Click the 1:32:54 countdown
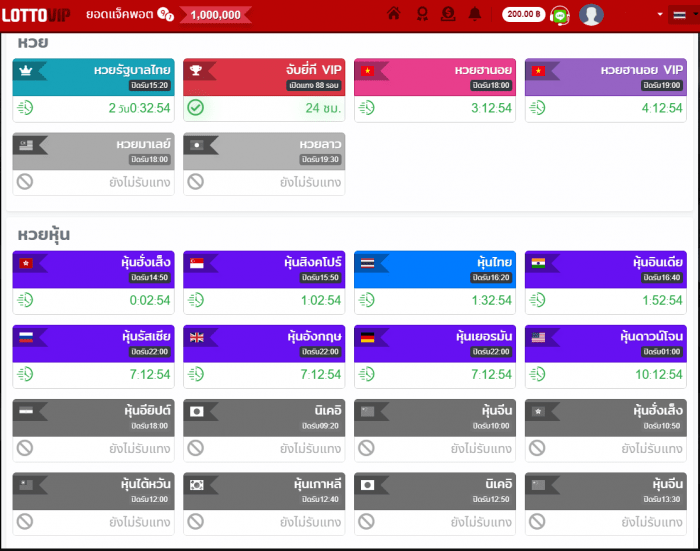Image resolution: width=700 pixels, height=551 pixels. tap(492, 300)
